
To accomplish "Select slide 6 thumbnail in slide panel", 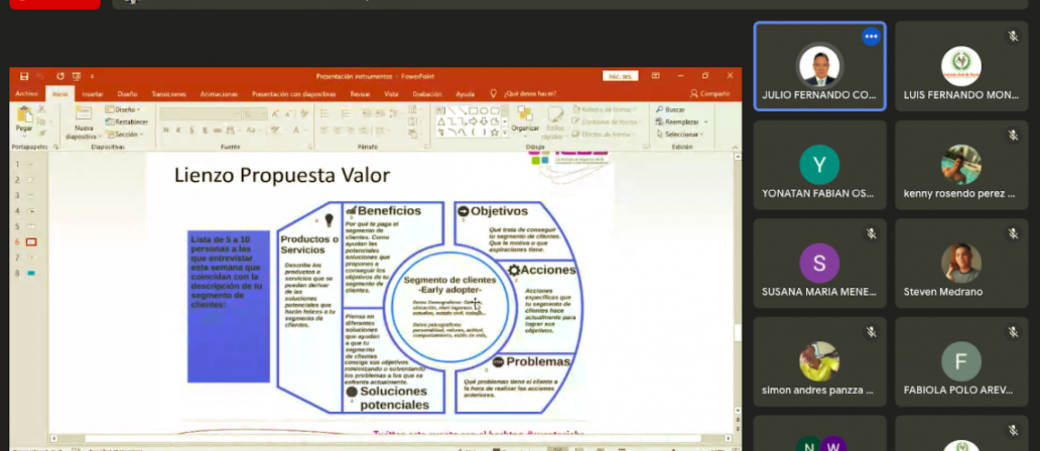I will (30, 242).
